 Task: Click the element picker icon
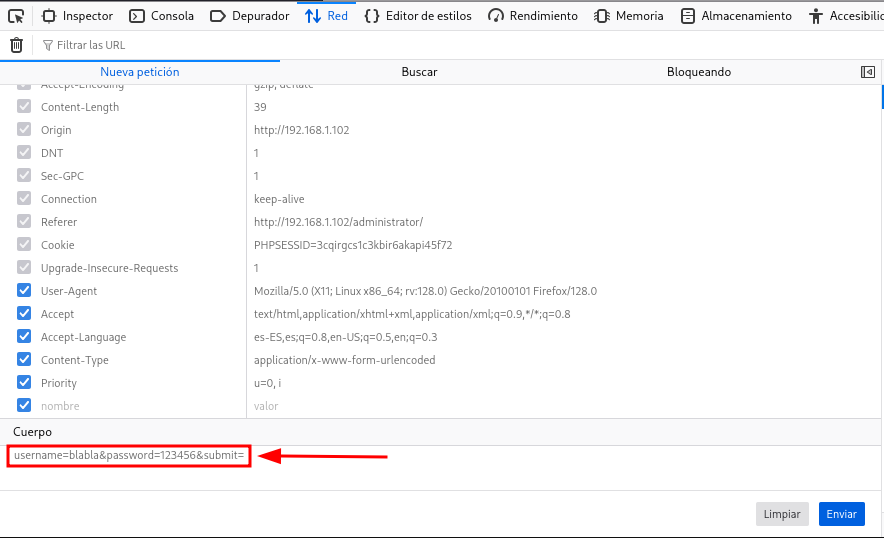point(16,16)
